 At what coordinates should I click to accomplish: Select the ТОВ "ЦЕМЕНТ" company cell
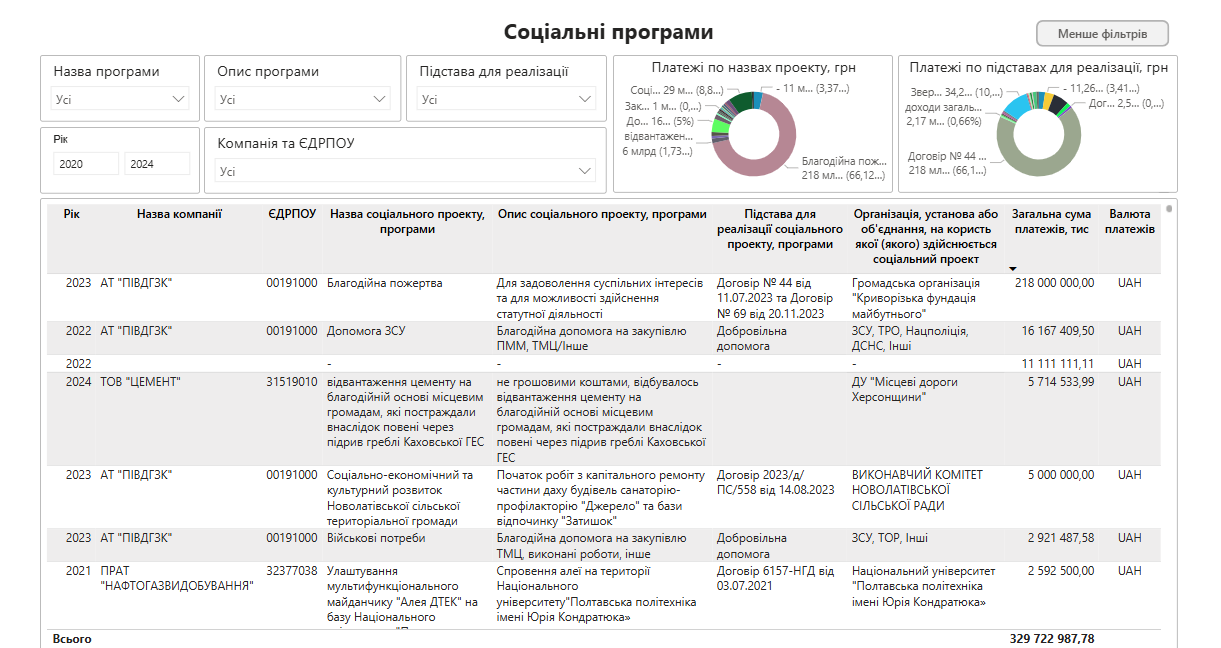coord(140,382)
